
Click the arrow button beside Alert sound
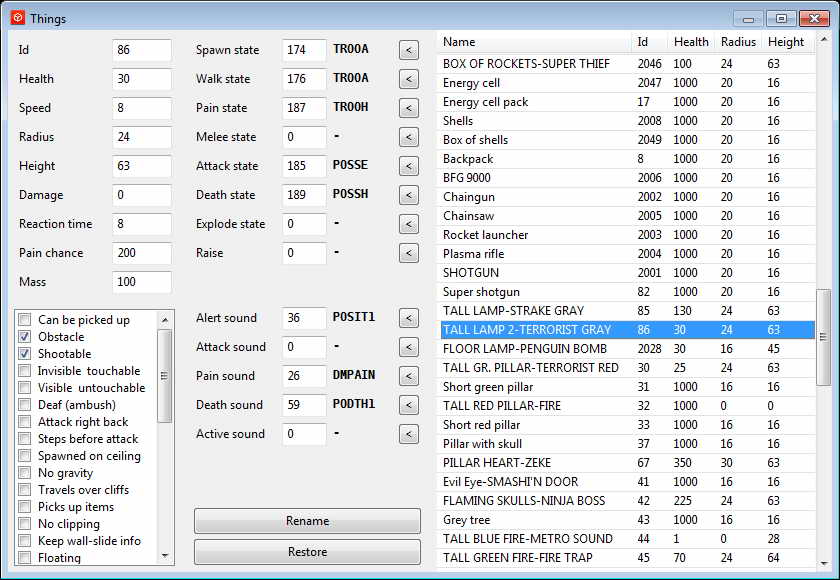coord(408,318)
